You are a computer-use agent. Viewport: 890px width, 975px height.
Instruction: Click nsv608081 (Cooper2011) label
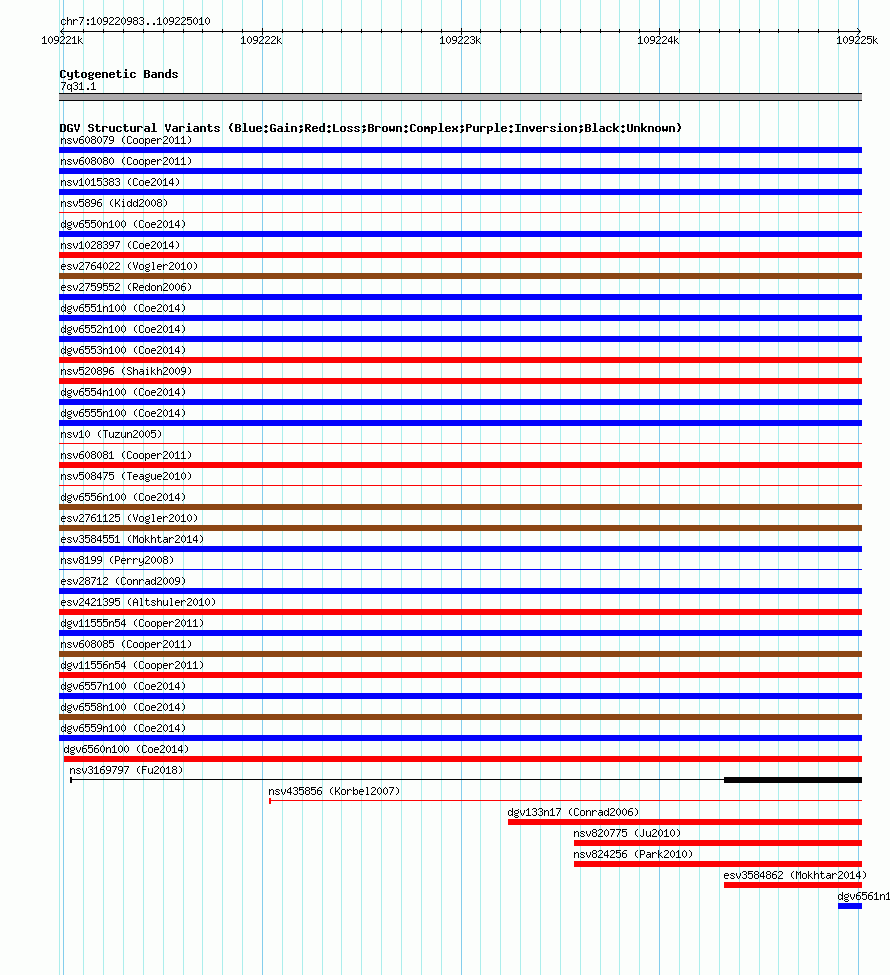coord(126,455)
